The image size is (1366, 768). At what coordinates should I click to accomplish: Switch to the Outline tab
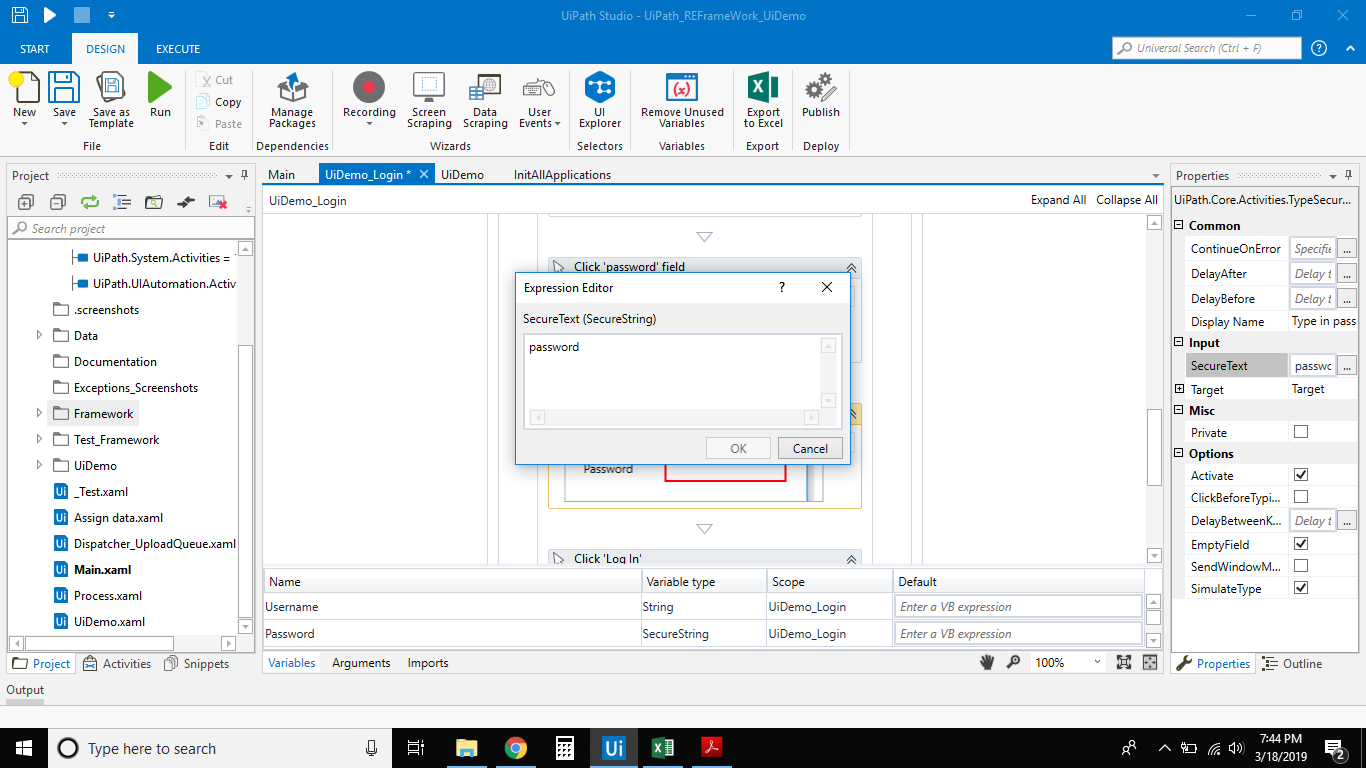click(1292, 663)
